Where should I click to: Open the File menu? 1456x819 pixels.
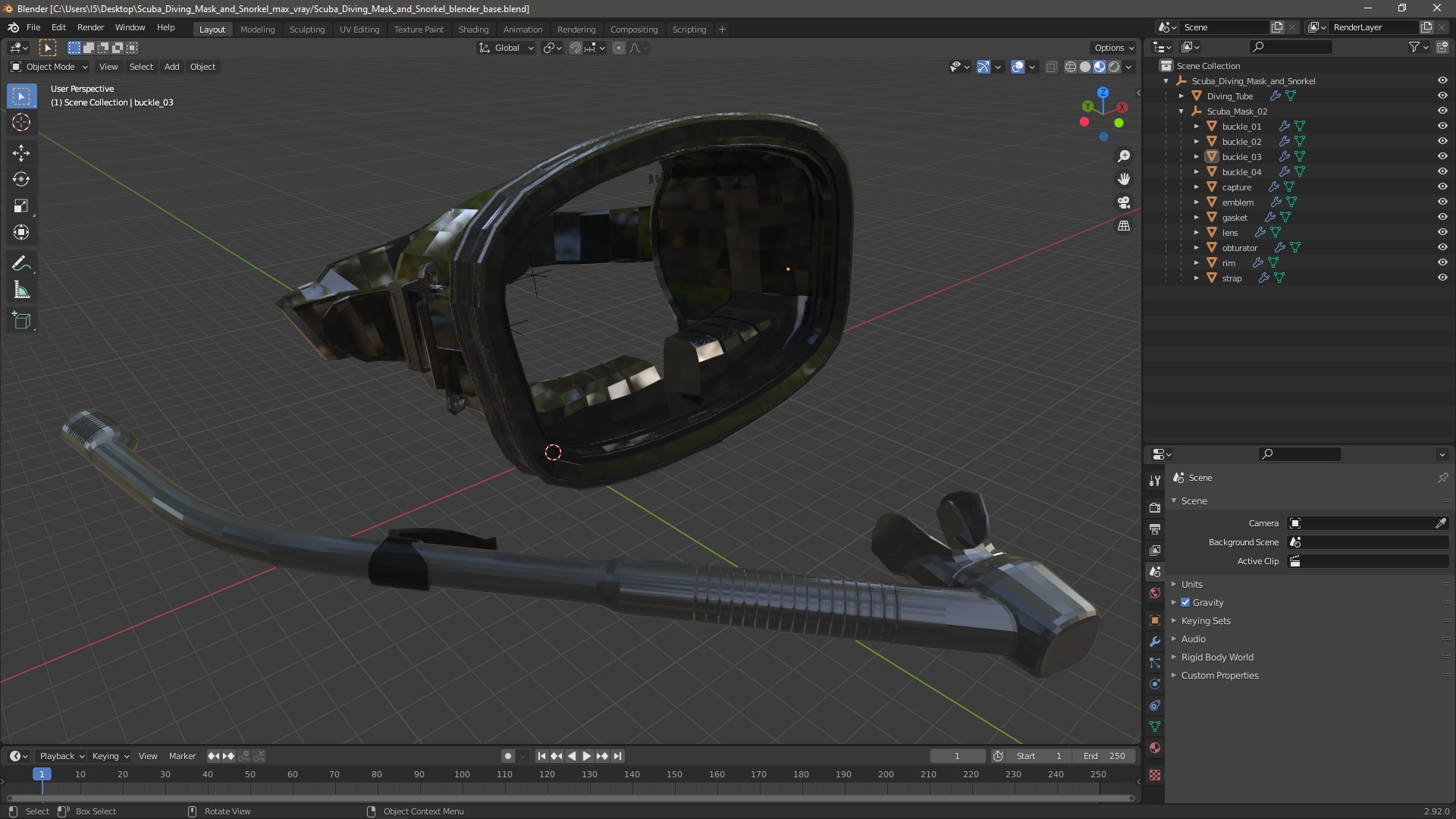coord(33,27)
